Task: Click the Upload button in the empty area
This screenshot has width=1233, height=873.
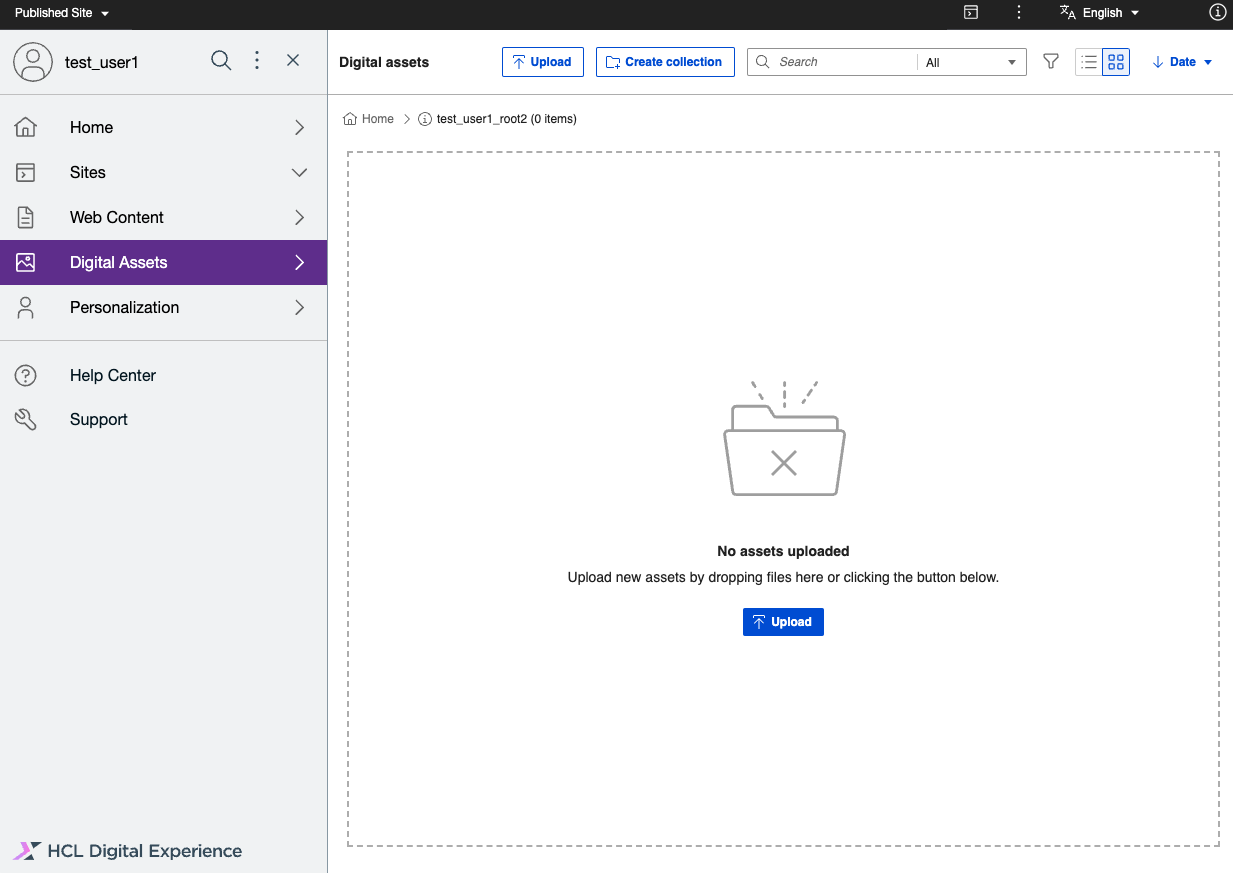Action: click(x=783, y=621)
